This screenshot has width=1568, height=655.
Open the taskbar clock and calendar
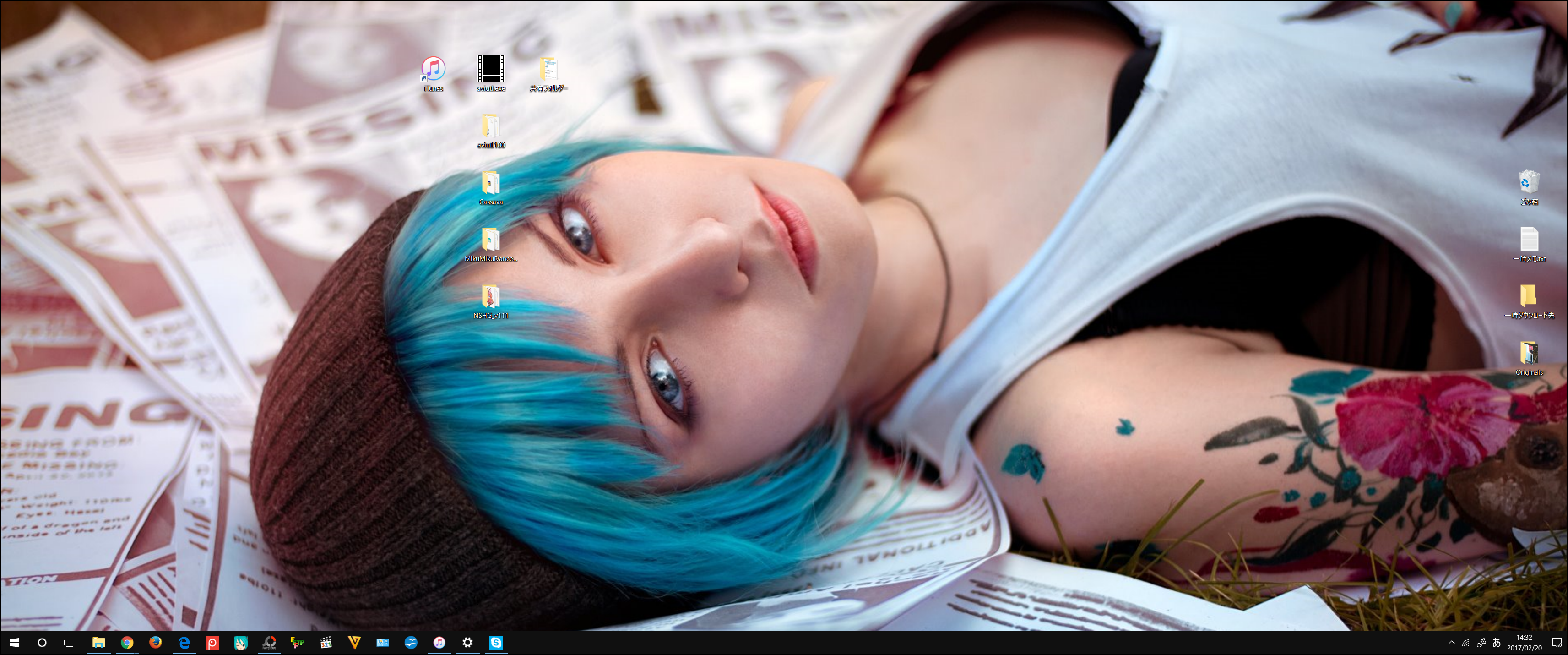click(x=1524, y=643)
